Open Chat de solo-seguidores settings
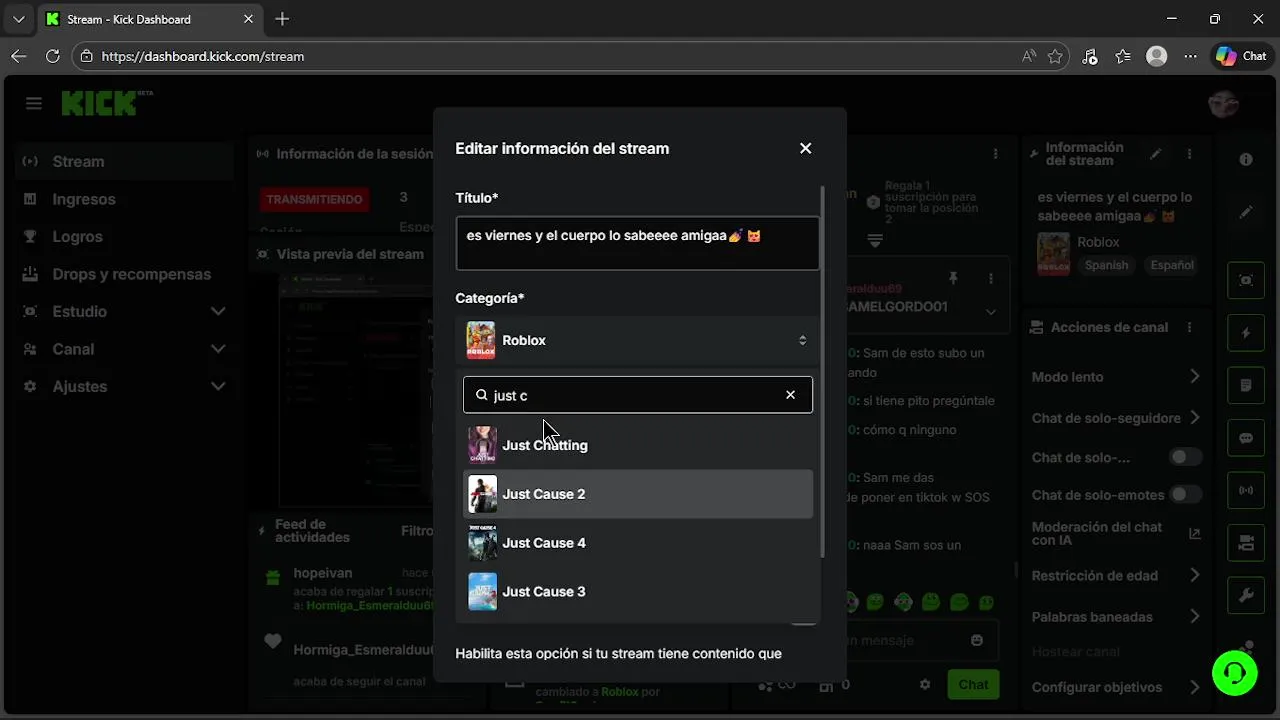 click(x=1116, y=418)
